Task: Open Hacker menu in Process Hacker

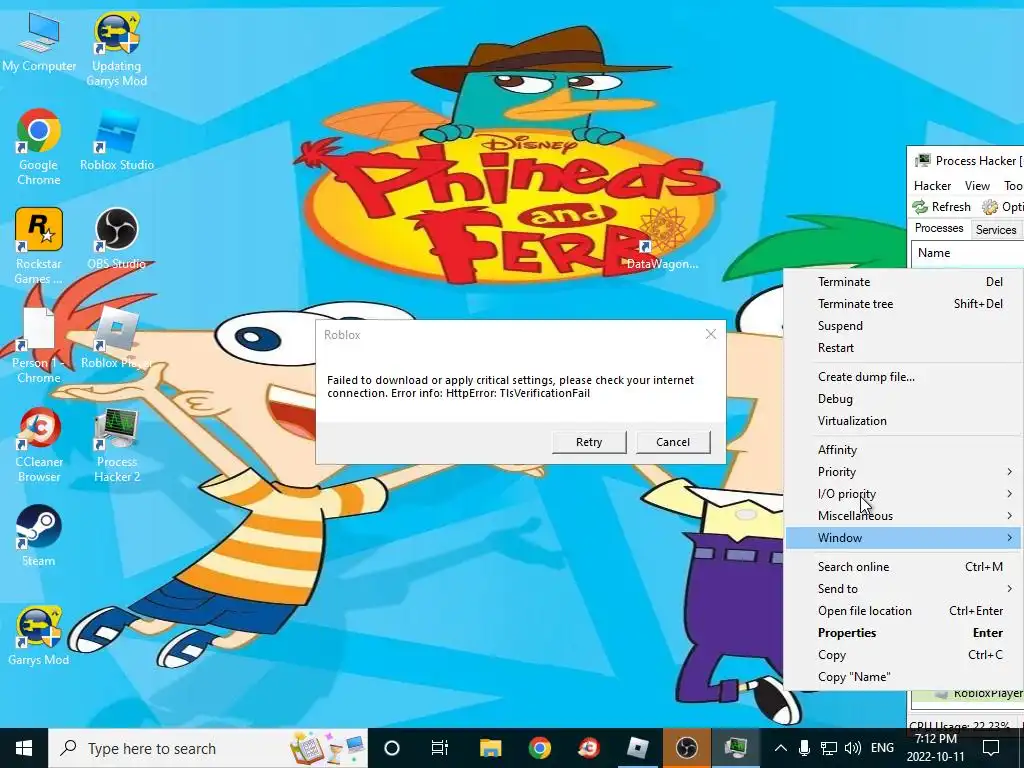Action: (932, 185)
